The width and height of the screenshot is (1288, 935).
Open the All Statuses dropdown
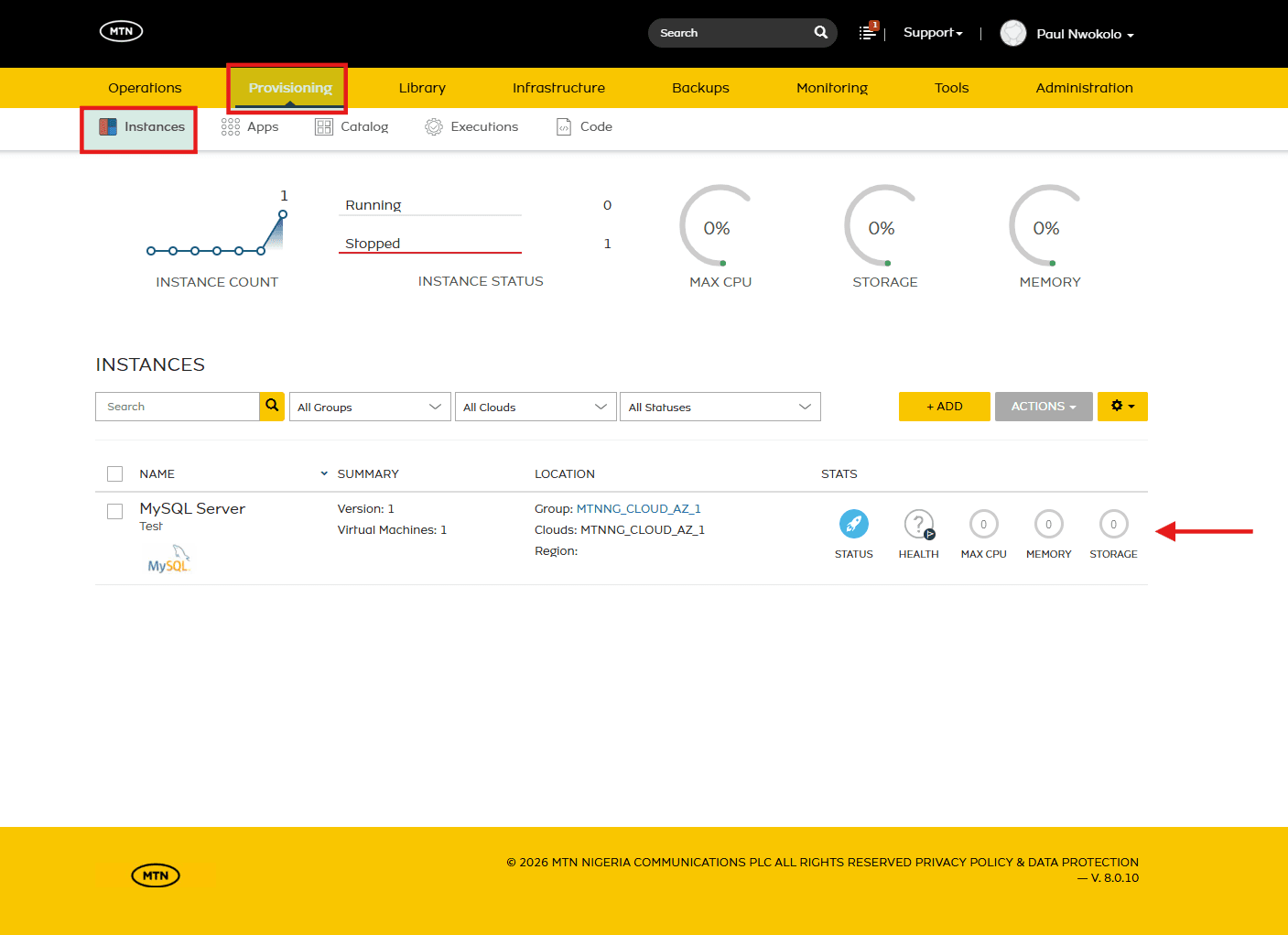pos(720,407)
